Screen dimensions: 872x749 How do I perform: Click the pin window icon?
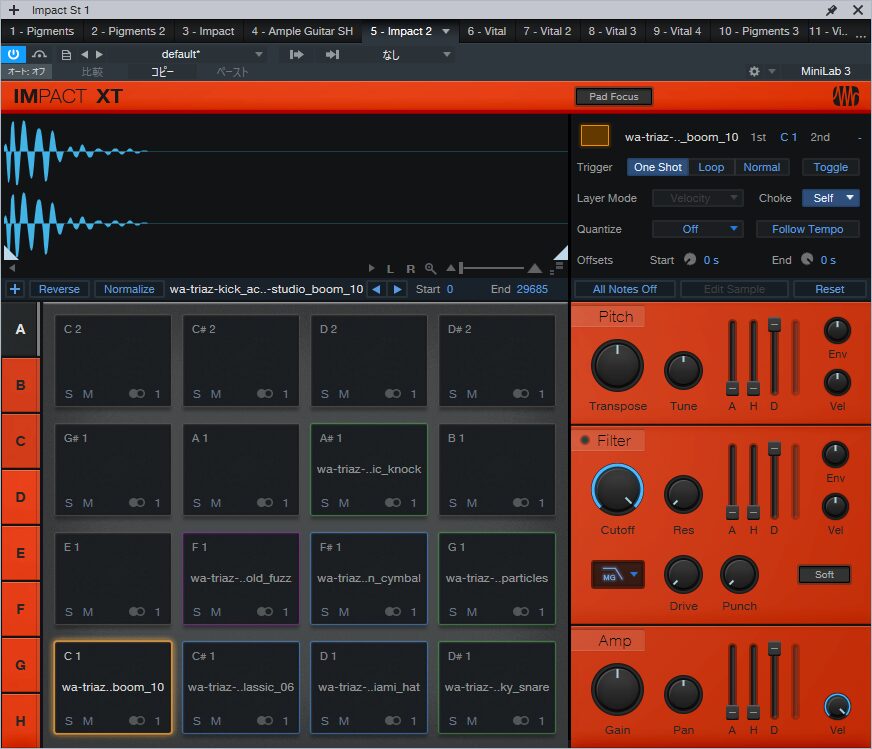(x=831, y=10)
